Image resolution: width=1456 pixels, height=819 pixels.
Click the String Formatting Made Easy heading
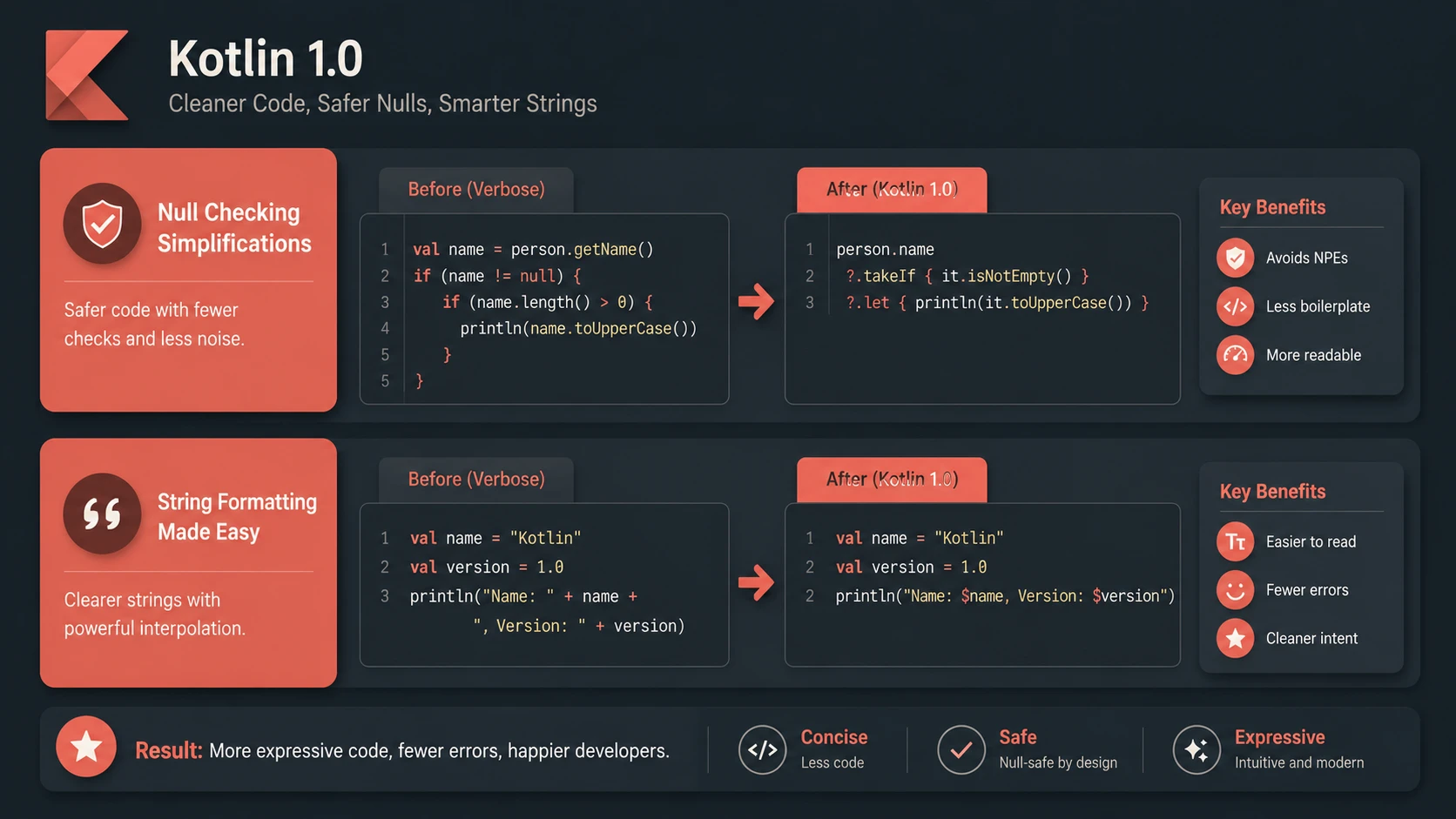pyautogui.click(x=237, y=517)
